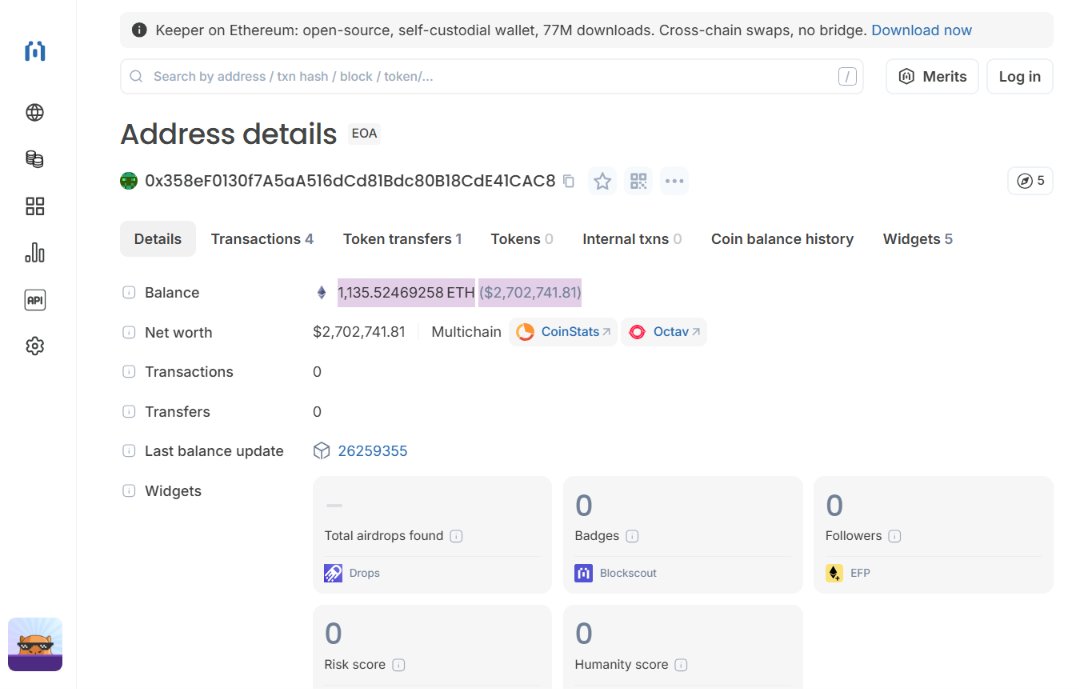Click the EOA address type tag
Viewport: 1079px width, 689px height.
point(364,134)
